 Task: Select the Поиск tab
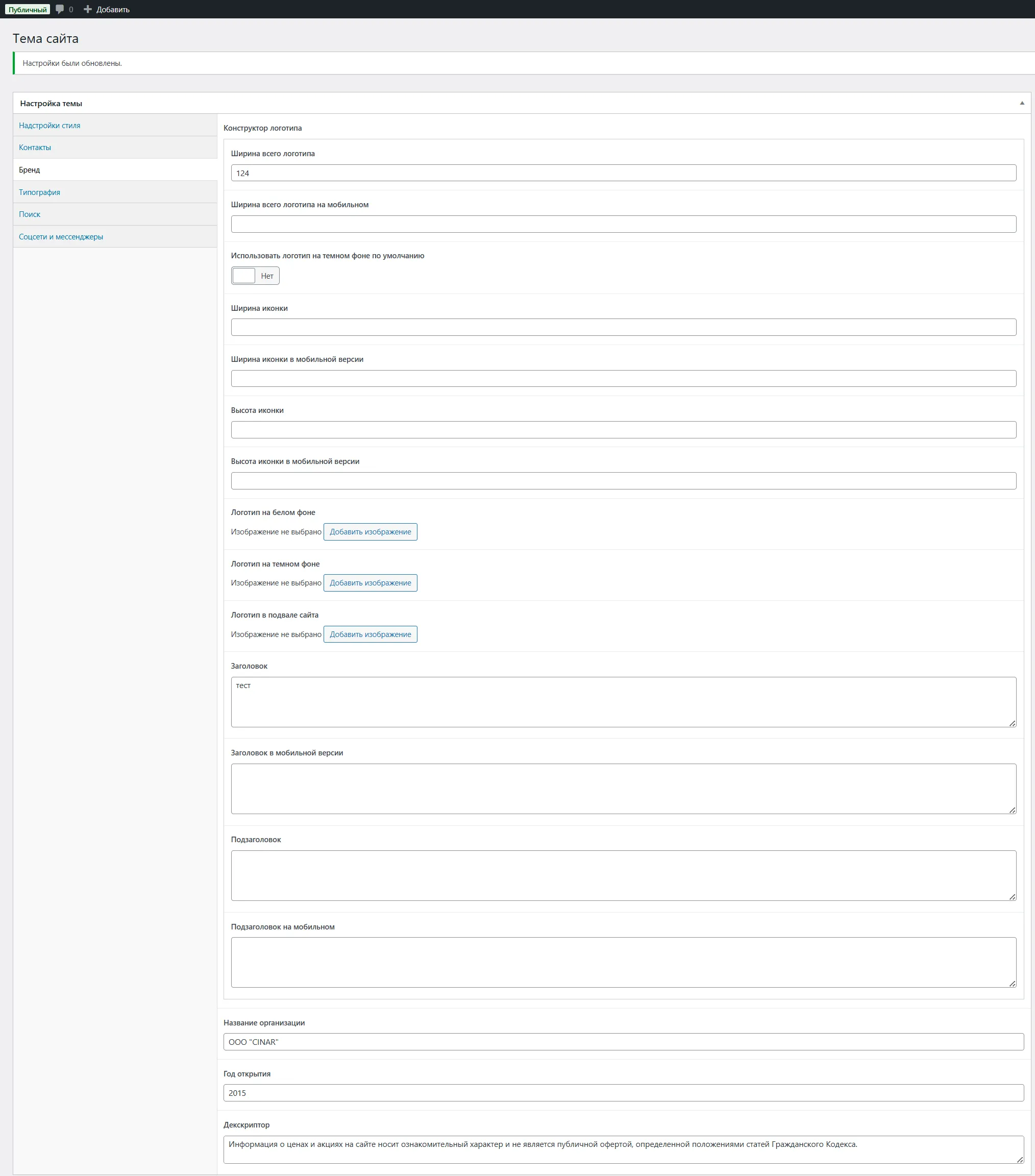coord(30,214)
